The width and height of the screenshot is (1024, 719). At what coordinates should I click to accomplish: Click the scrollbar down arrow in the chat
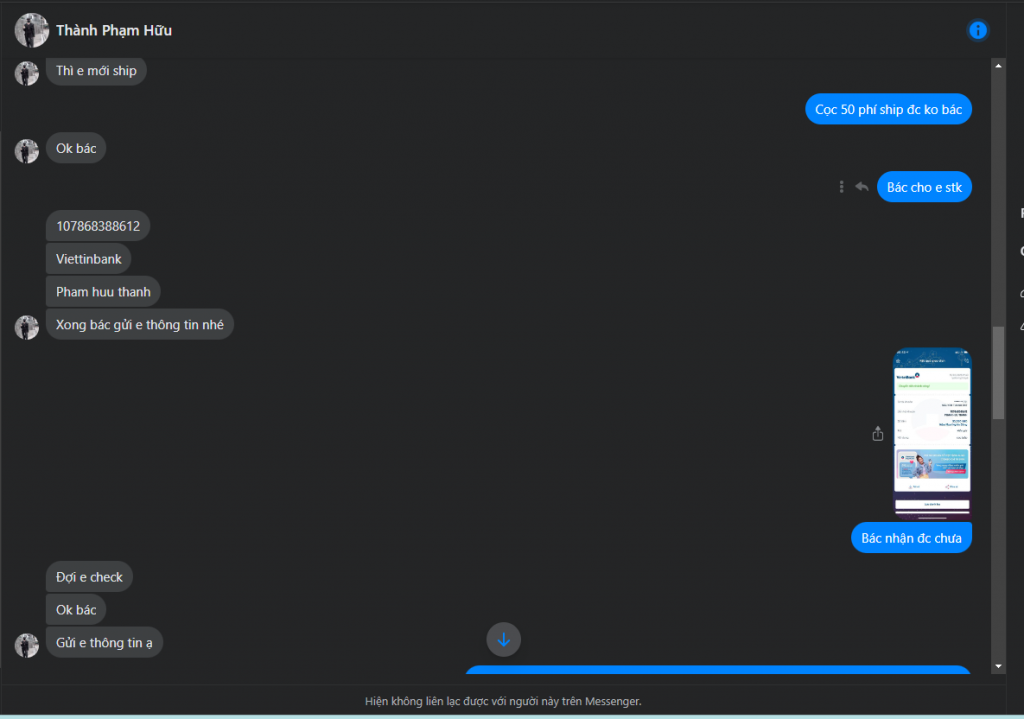point(998,667)
